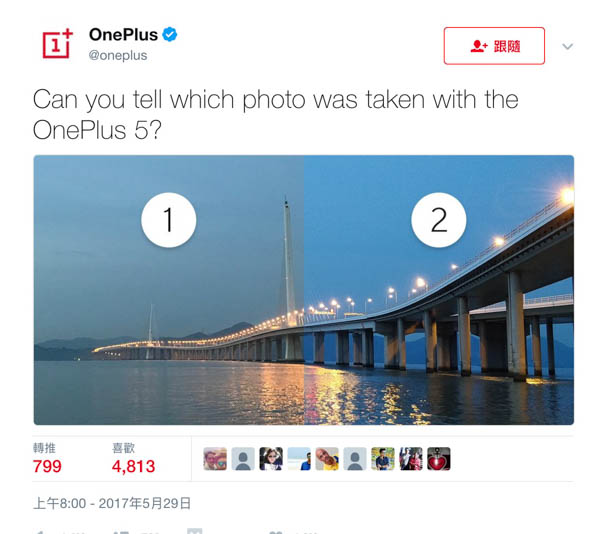Click the blue sky landscape liker avatar

(x=299, y=459)
